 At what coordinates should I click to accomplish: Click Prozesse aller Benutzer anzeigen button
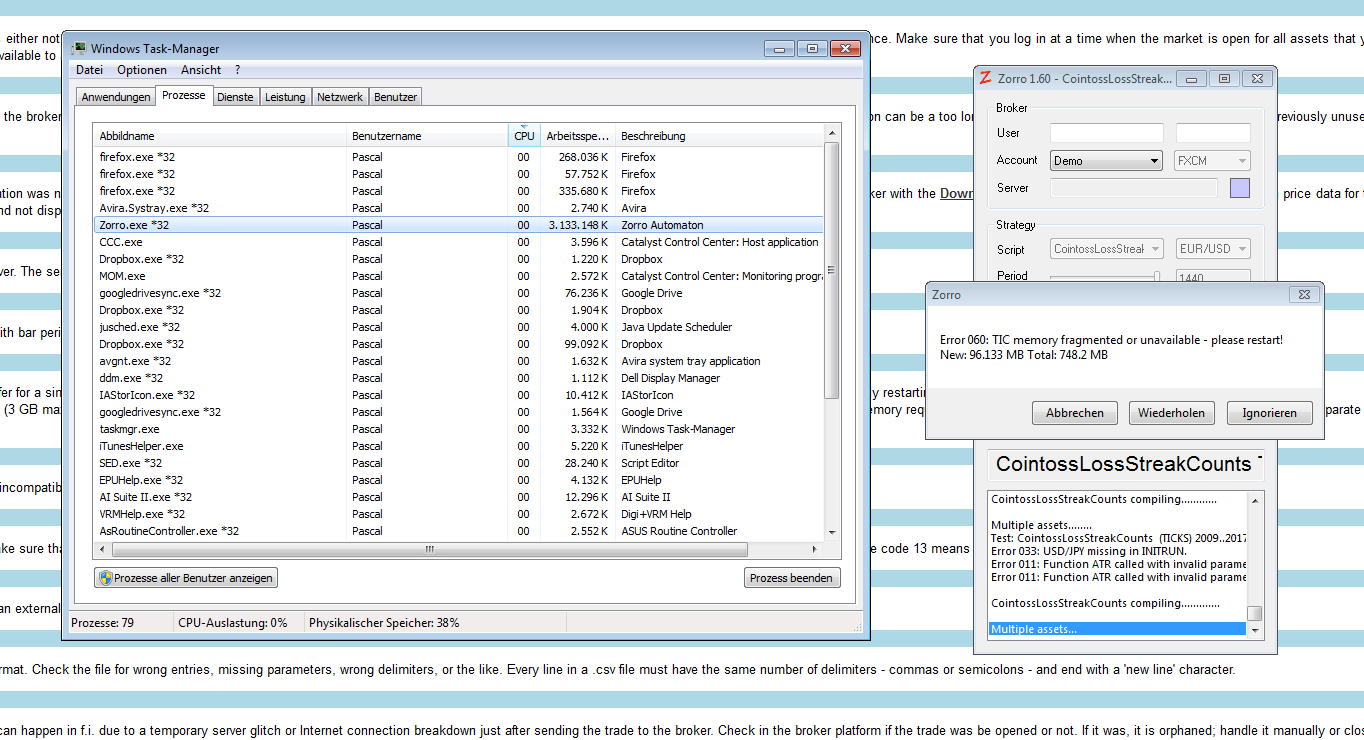(x=186, y=578)
